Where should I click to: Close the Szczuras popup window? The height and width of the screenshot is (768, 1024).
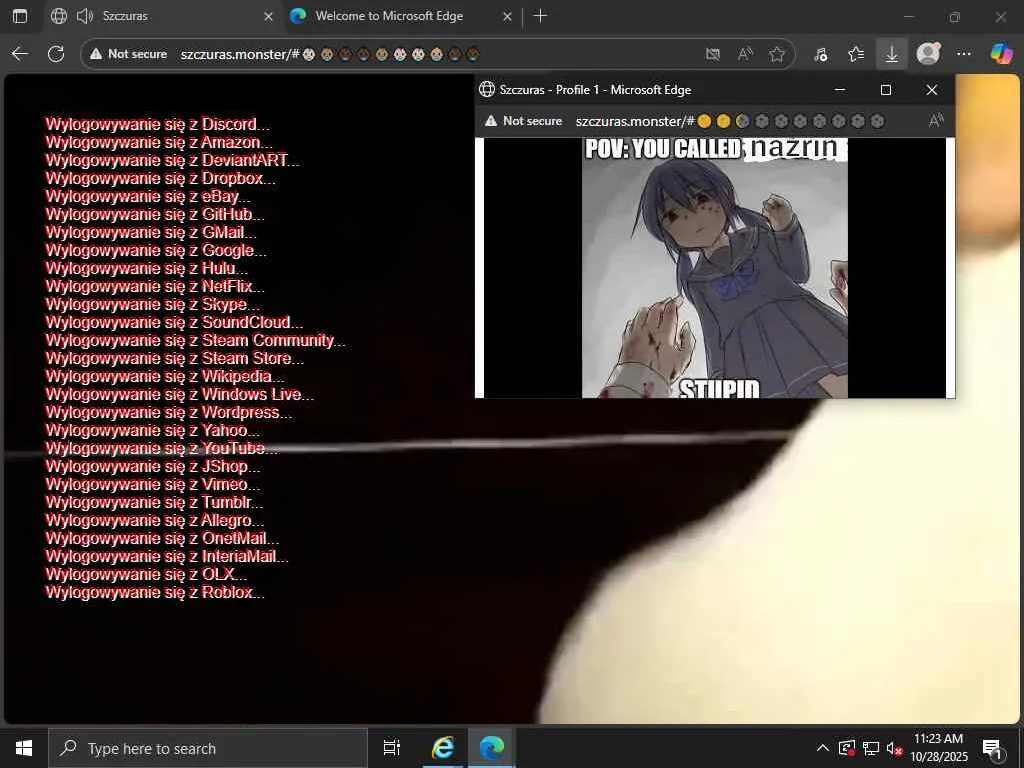[932, 89]
